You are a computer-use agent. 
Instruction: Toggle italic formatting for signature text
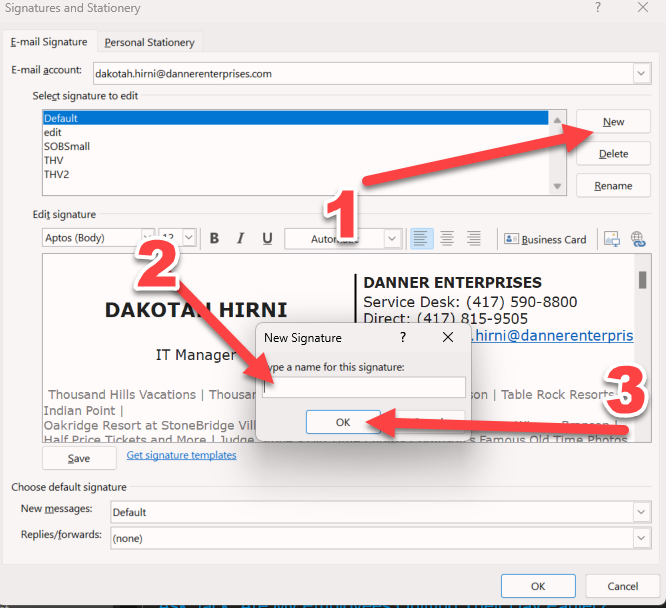(240, 239)
